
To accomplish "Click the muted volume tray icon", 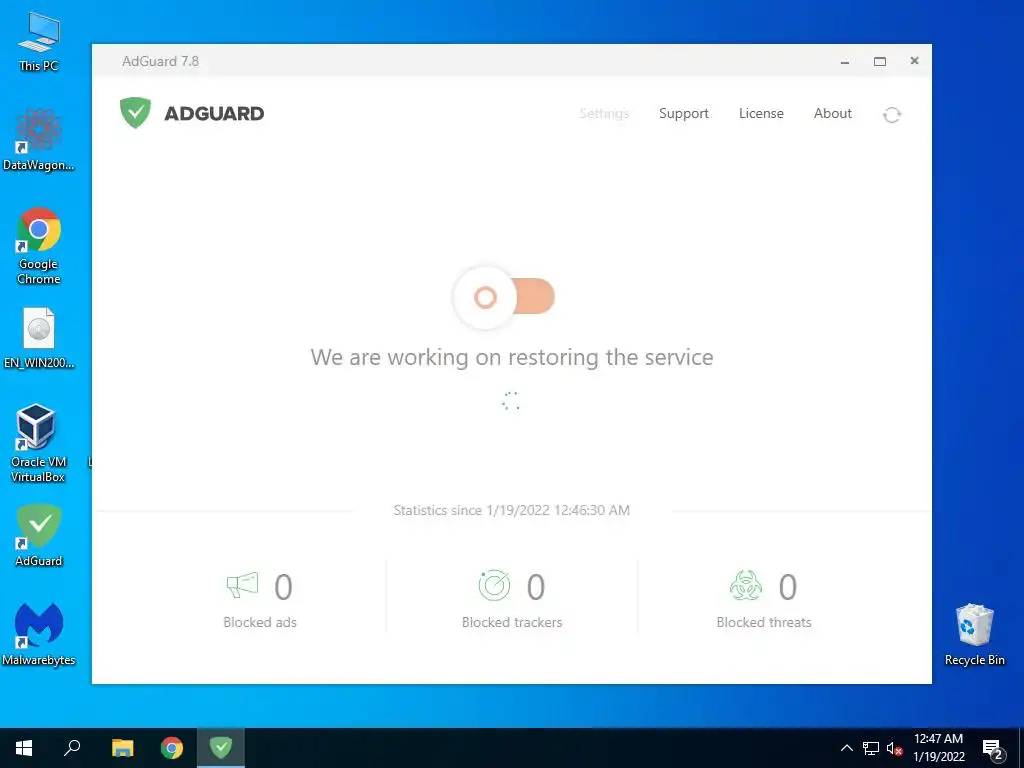I will [x=895, y=748].
